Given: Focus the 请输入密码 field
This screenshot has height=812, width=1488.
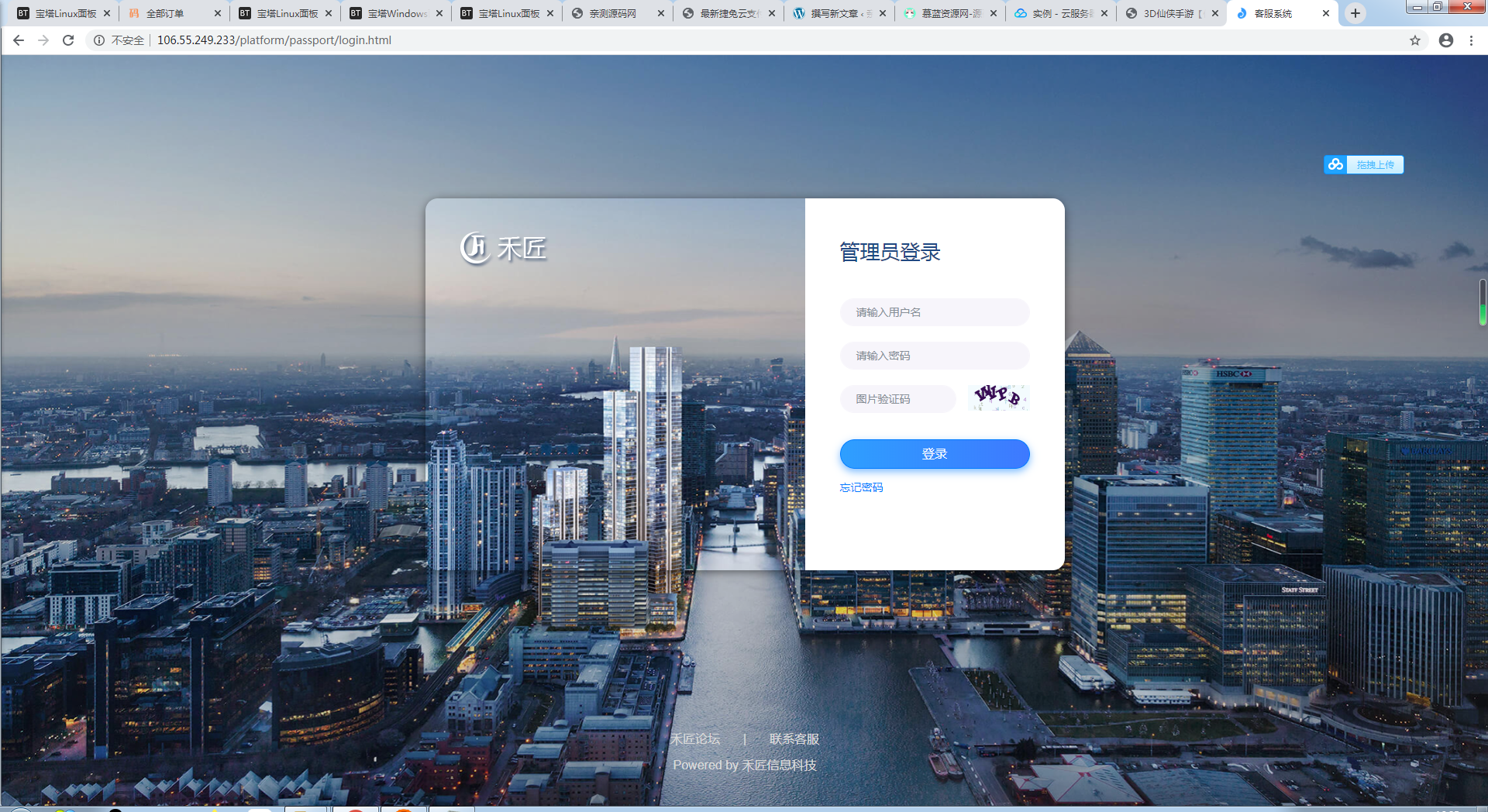Looking at the screenshot, I should tap(935, 356).
